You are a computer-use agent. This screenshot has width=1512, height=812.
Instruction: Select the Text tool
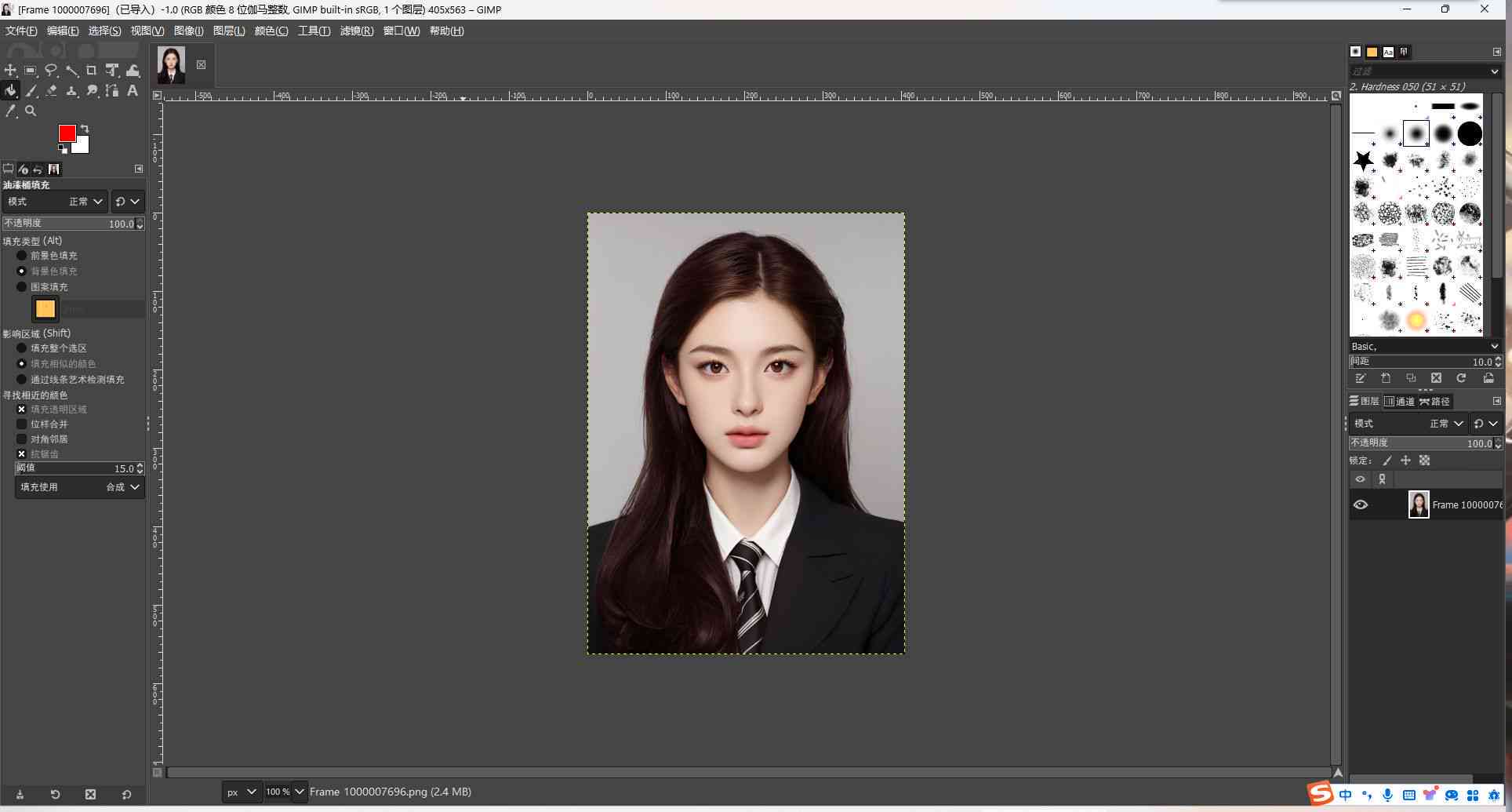(x=133, y=91)
